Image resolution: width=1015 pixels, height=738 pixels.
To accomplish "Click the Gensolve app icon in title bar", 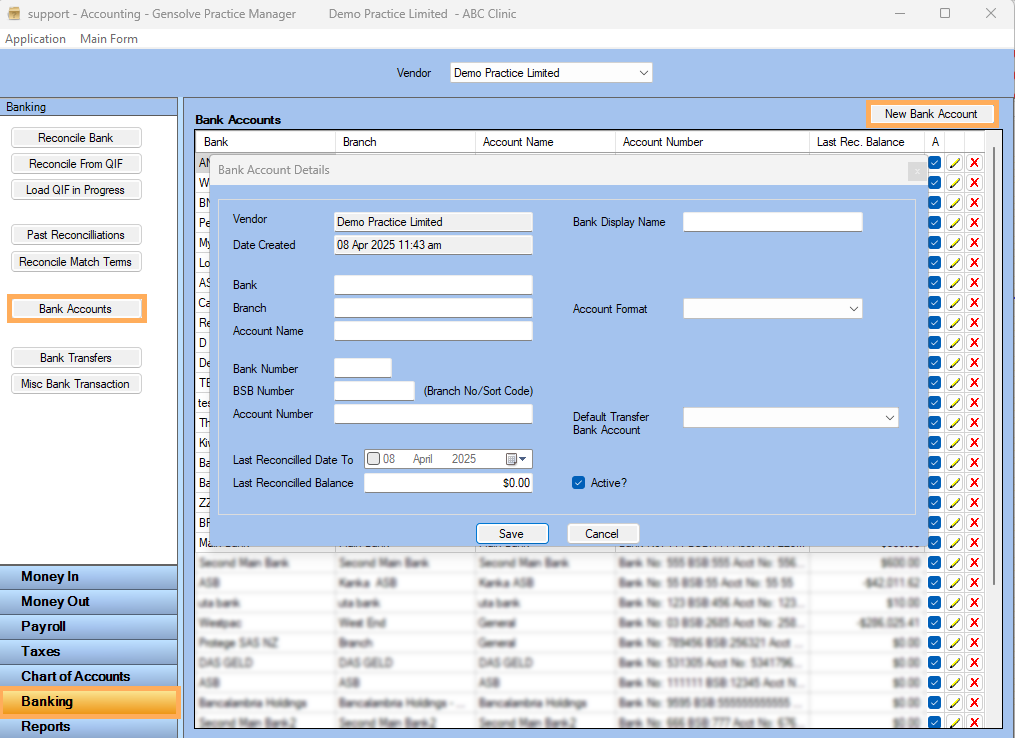I will (14, 13).
